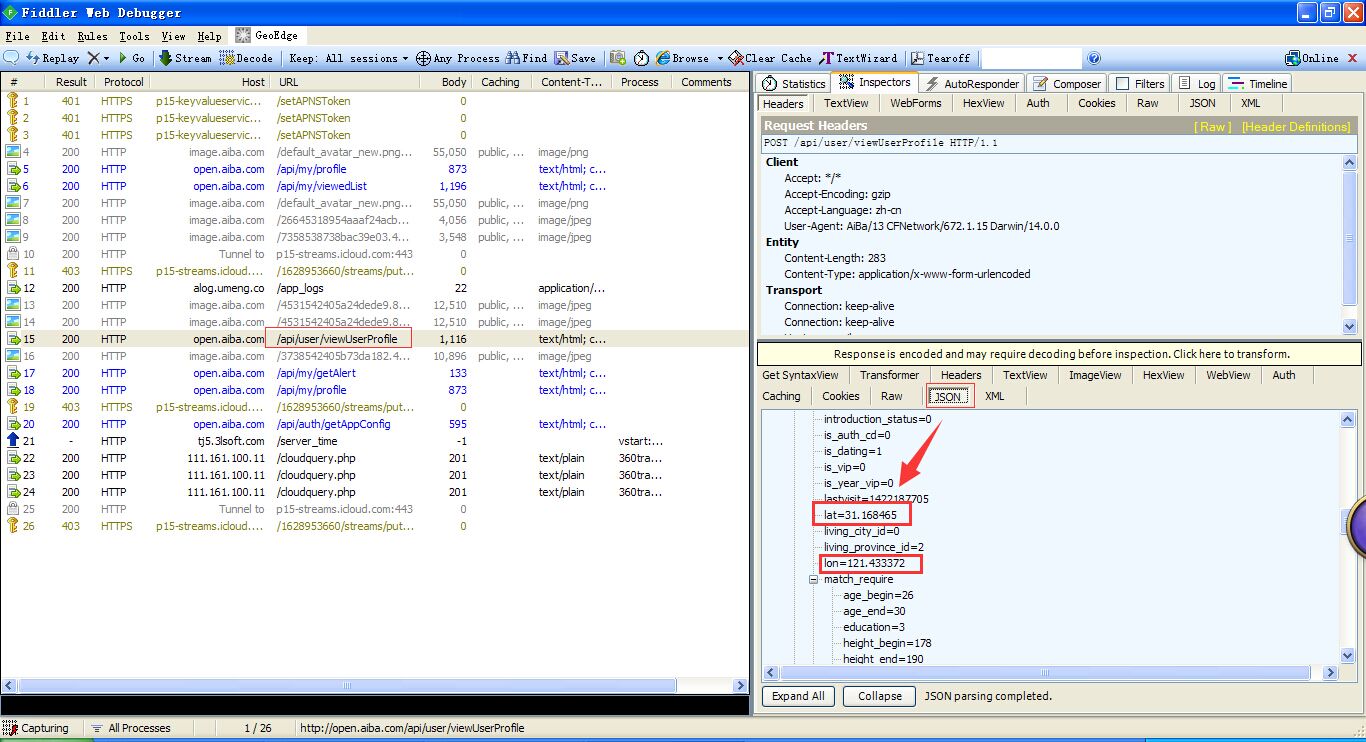Sort by the Result column header

pyautogui.click(x=71, y=82)
